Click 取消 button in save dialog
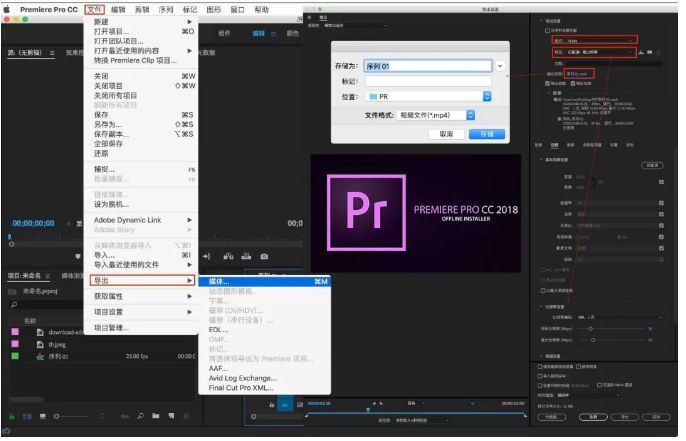686x441 pixels. (446, 134)
